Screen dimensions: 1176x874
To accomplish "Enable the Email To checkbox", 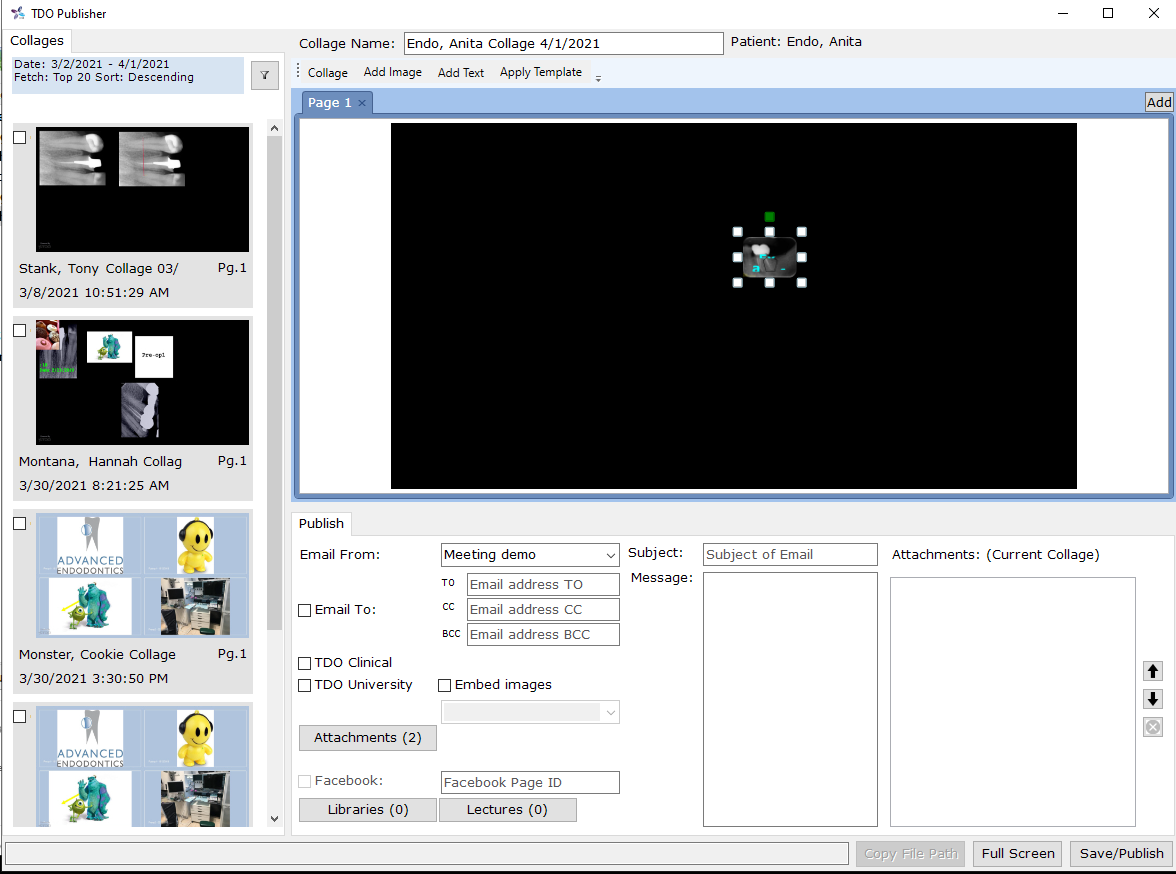I will point(305,610).
